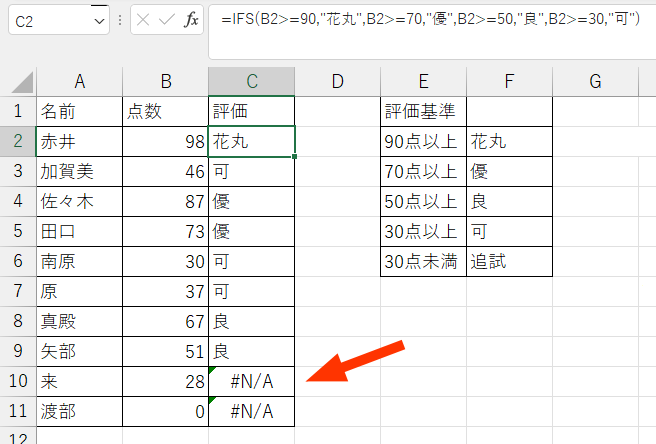Select column B header
The width and height of the screenshot is (656, 444).
click(166, 82)
